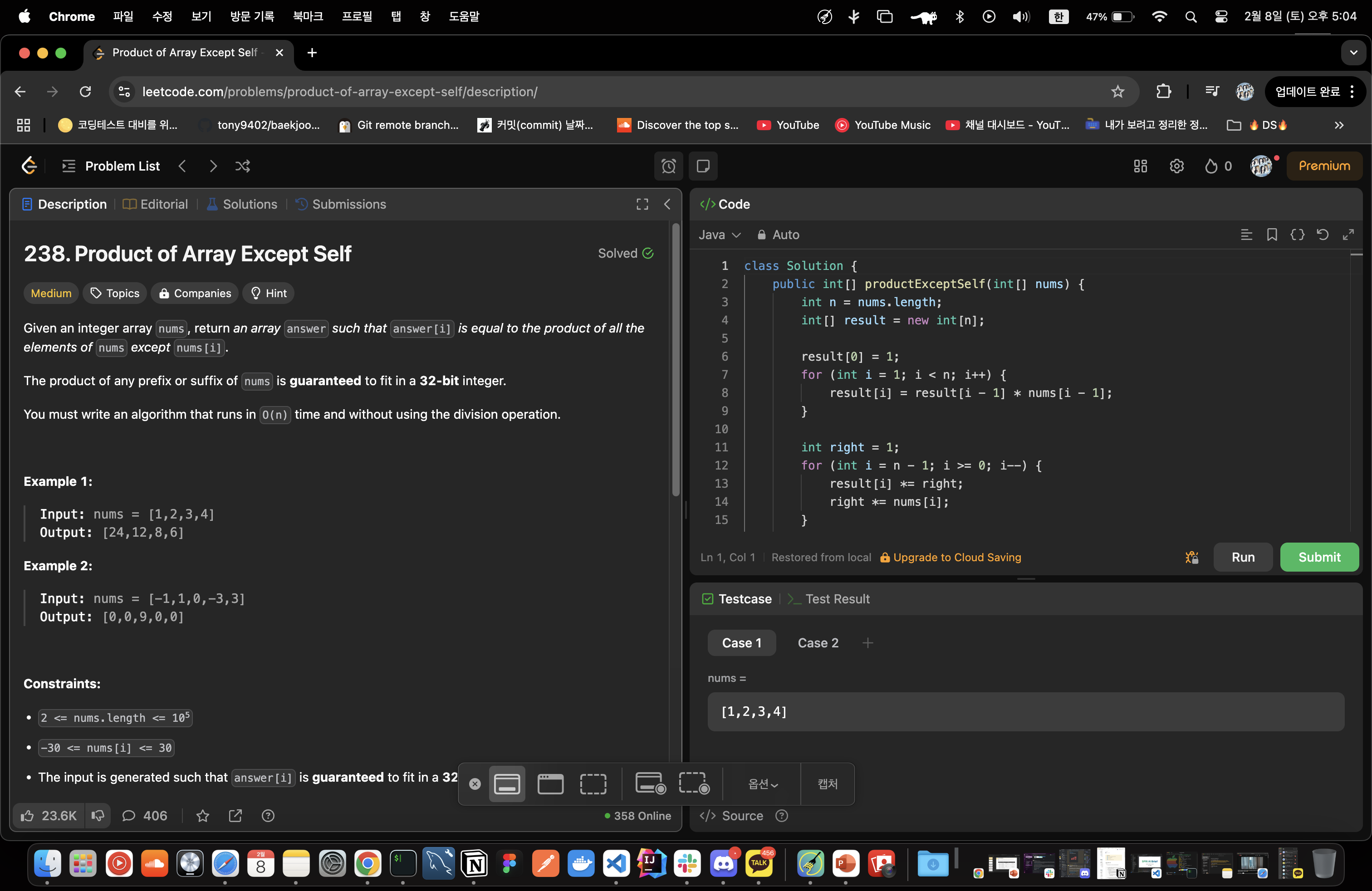Expand the Topics tag
1372x891 pixels.
115,293
